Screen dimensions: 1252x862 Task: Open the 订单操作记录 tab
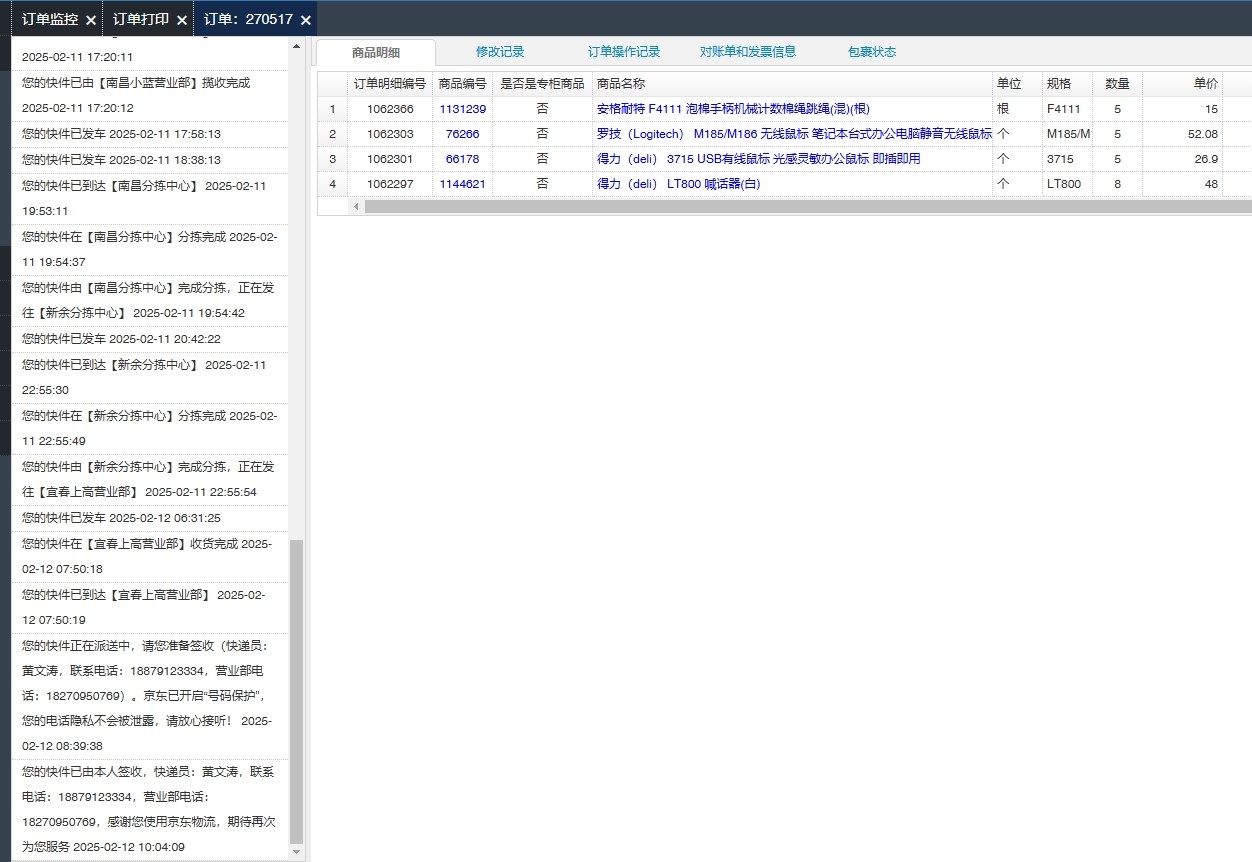624,52
